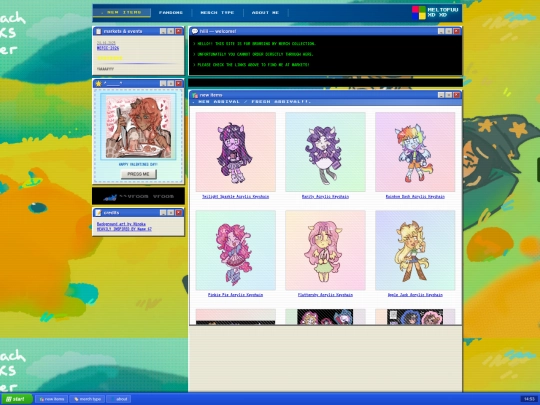The height and width of the screenshot is (405, 540).
Task: Switch to merch type taskbar button
Action: pyautogui.click(x=87, y=399)
